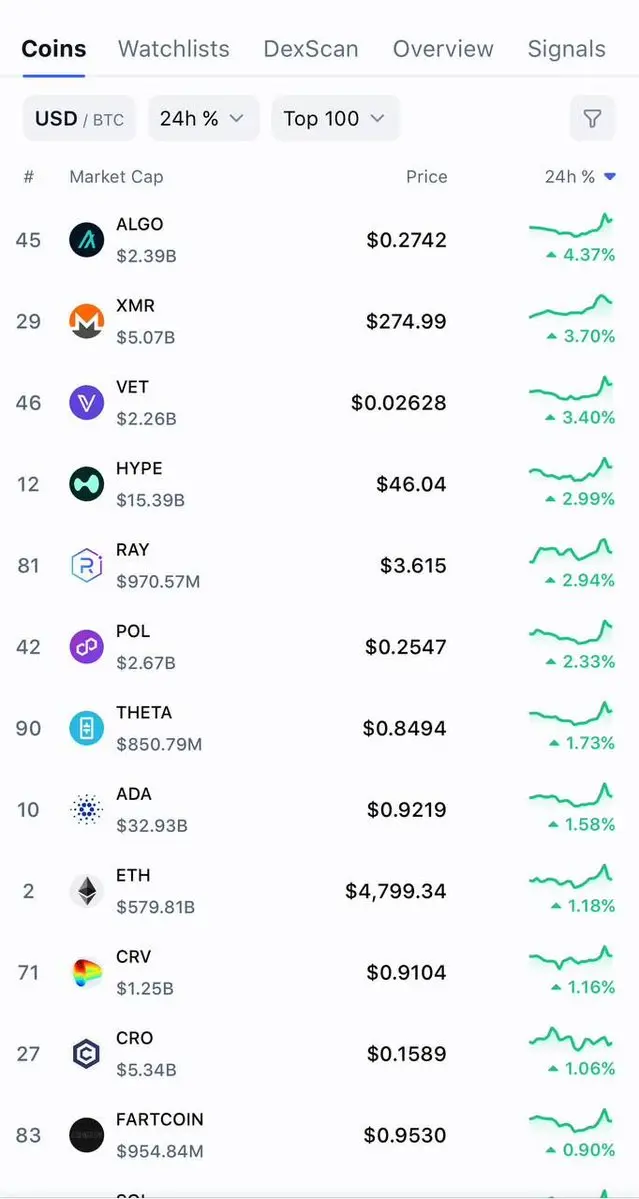639x1199 pixels.
Task: Open the THETA coin name link
Action: pyautogui.click(x=144, y=713)
